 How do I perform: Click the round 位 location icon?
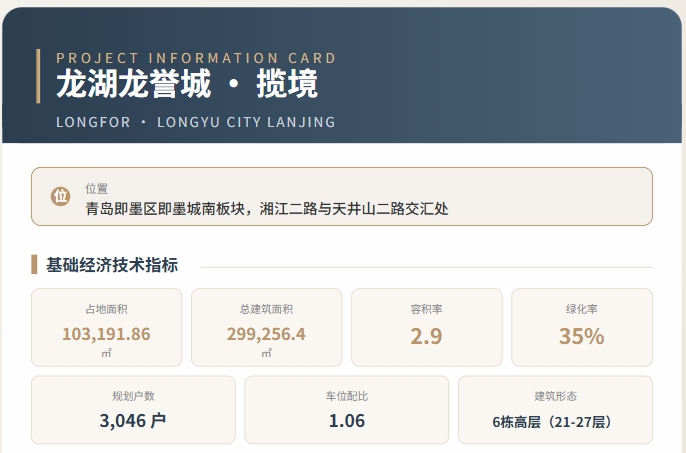[60, 196]
